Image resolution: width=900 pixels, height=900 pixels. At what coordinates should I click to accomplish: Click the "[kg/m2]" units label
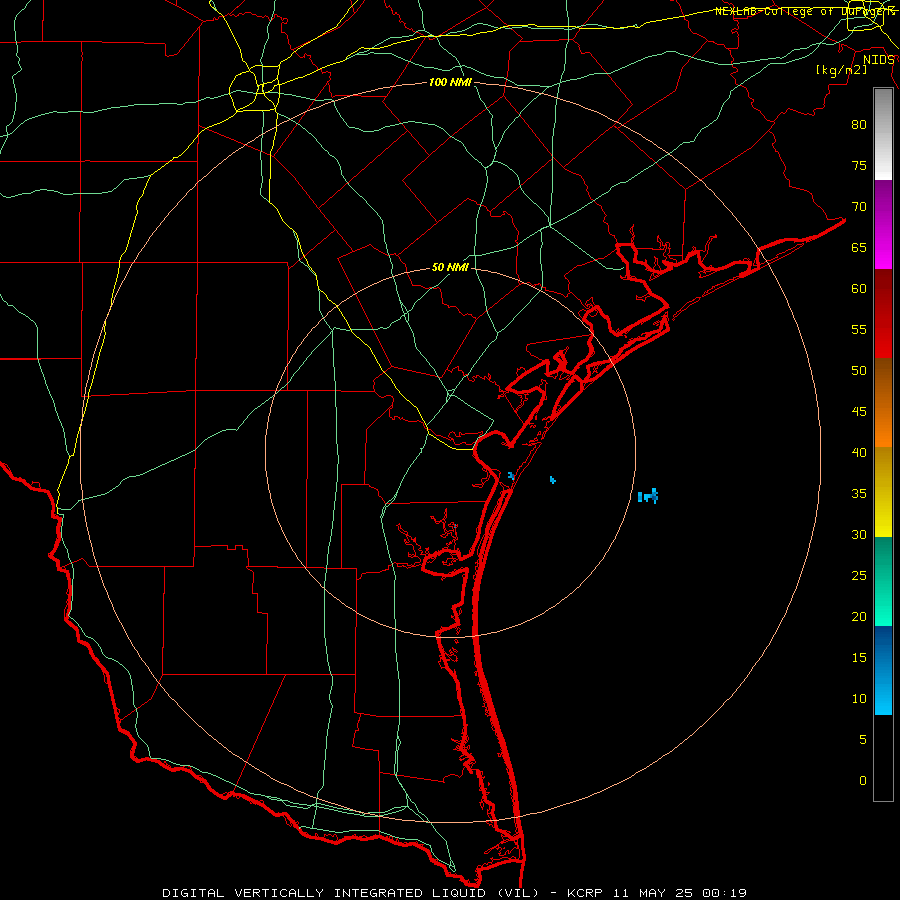pyautogui.click(x=841, y=70)
